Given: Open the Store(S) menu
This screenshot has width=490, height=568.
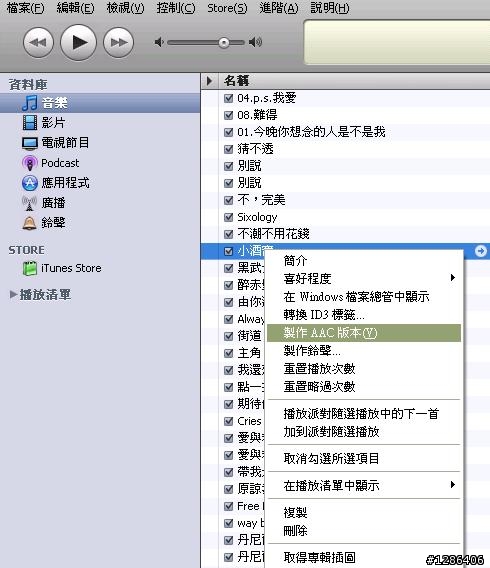Looking at the screenshot, I should click(227, 8).
